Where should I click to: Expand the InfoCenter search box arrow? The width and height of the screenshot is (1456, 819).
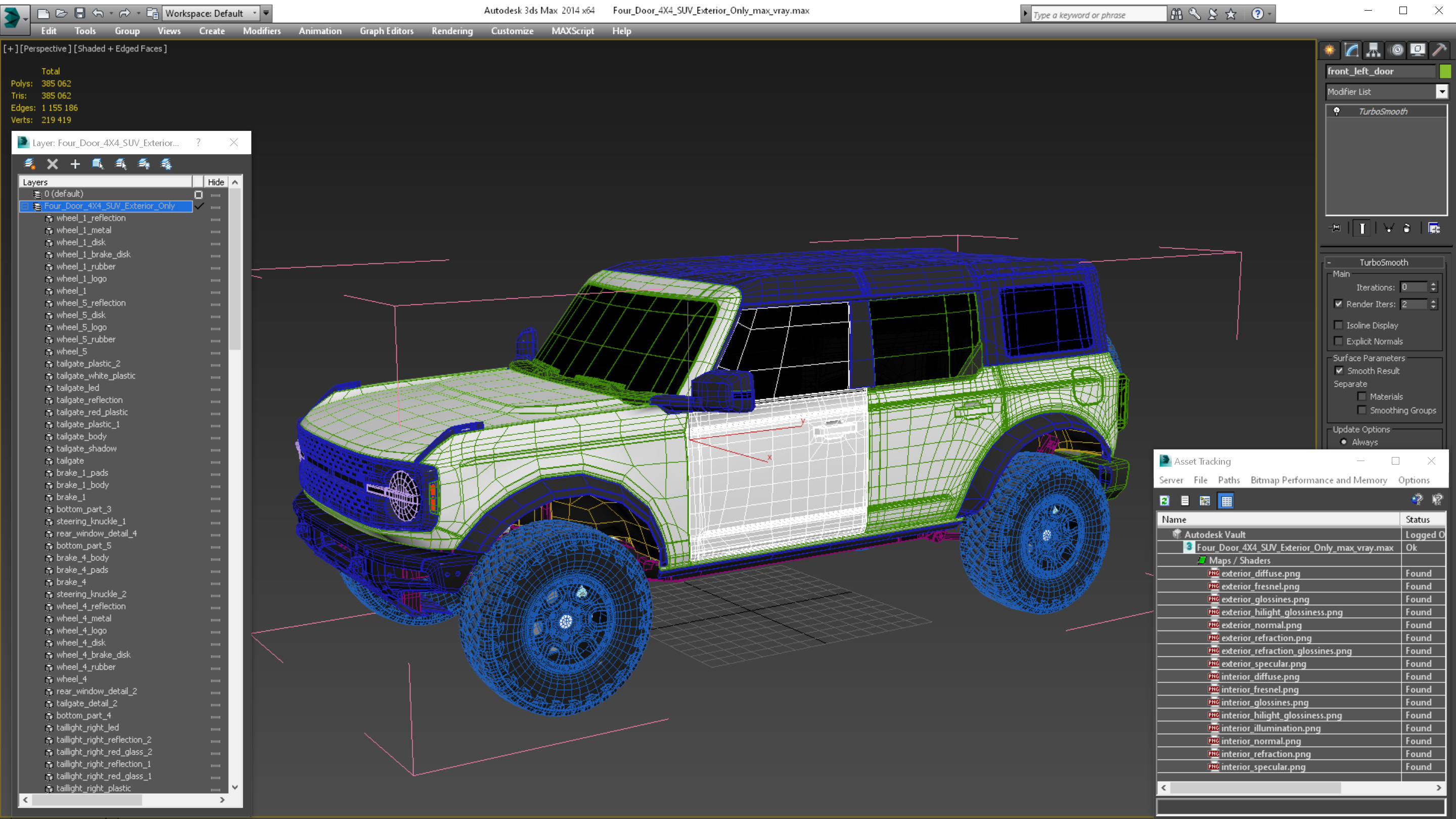[1025, 14]
